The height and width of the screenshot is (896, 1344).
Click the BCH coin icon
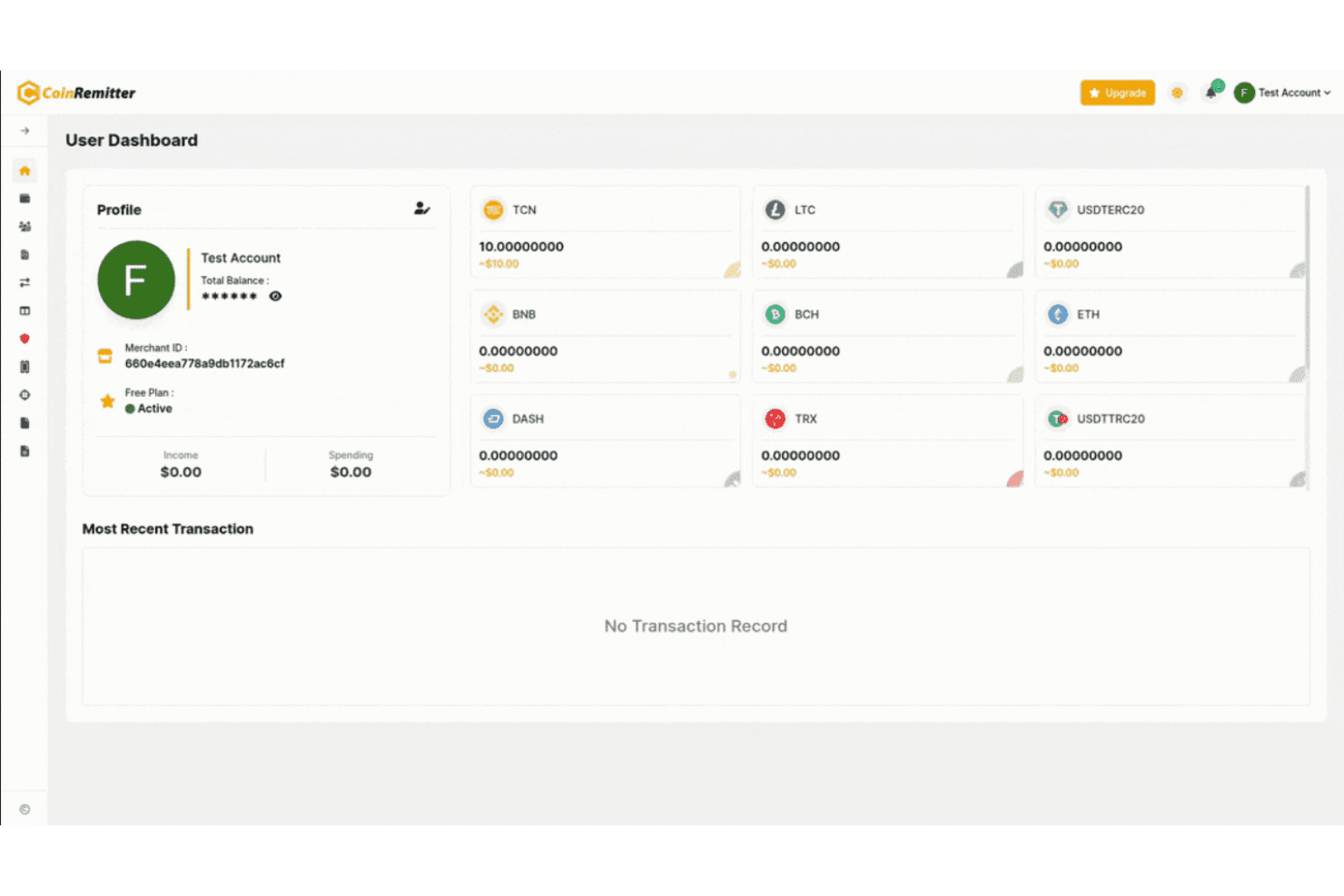click(775, 314)
